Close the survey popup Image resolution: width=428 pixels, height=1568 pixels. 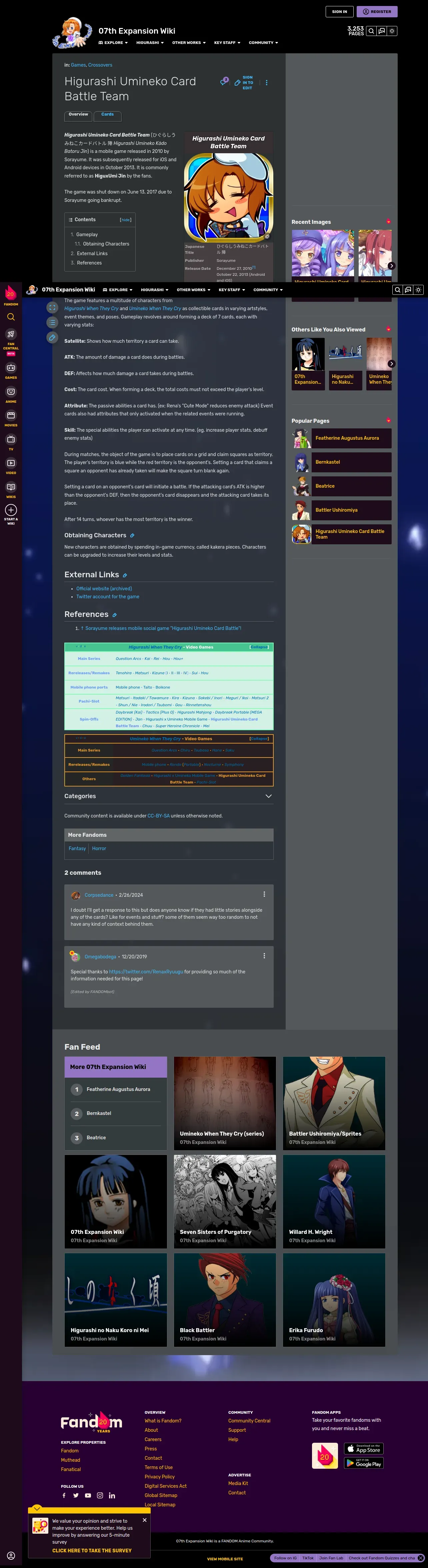pos(144,1520)
